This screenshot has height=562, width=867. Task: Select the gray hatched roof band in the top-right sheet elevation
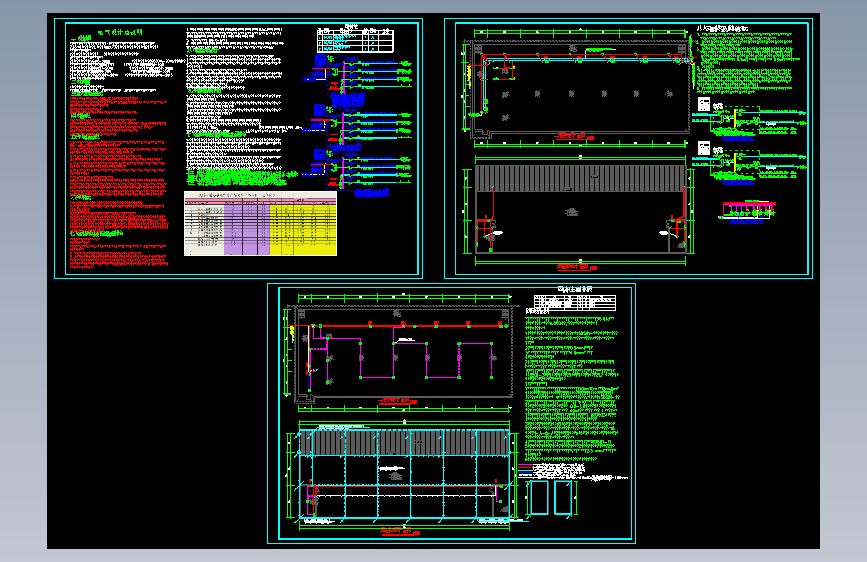[581, 178]
